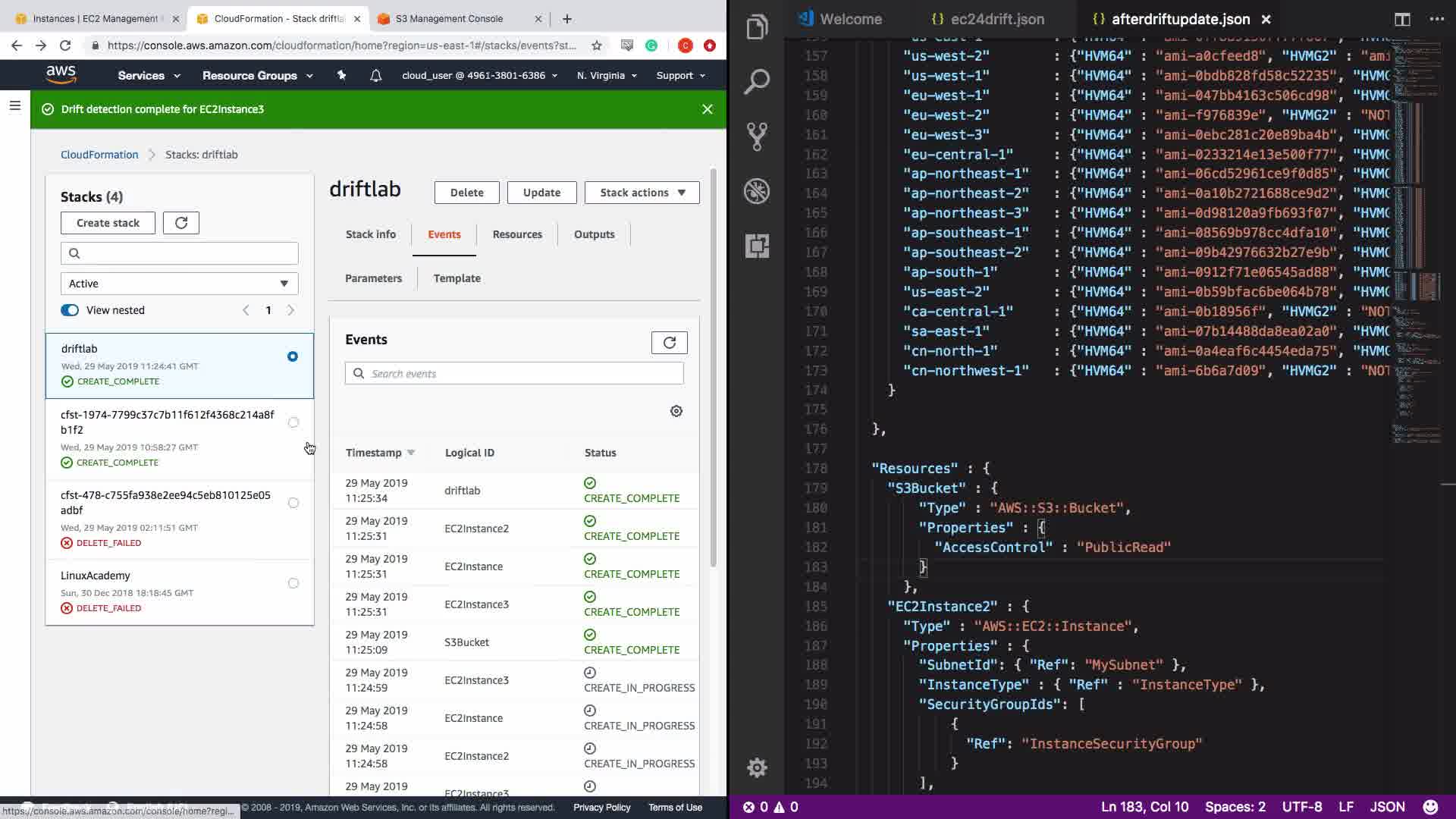Open VS Code Search icon in activity bar
1456x819 pixels.
[x=757, y=82]
